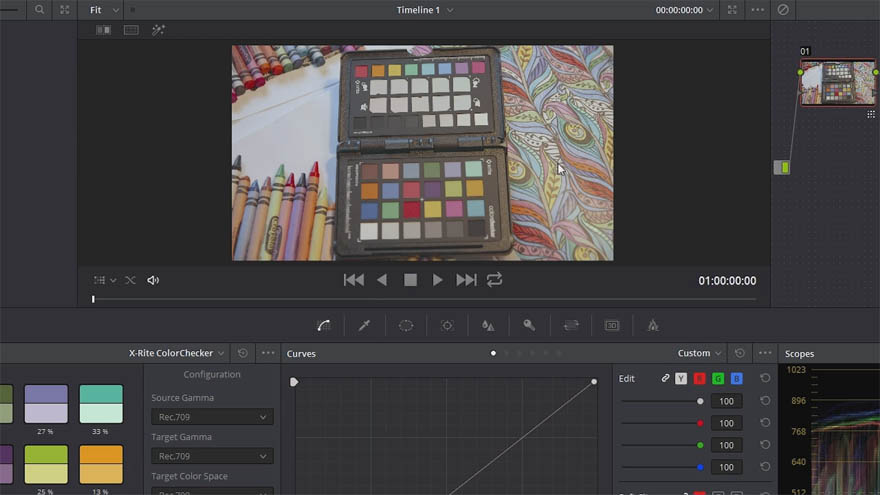880x495 pixels.
Task: Select the Qualifier eyedropper palette
Action: click(364, 326)
